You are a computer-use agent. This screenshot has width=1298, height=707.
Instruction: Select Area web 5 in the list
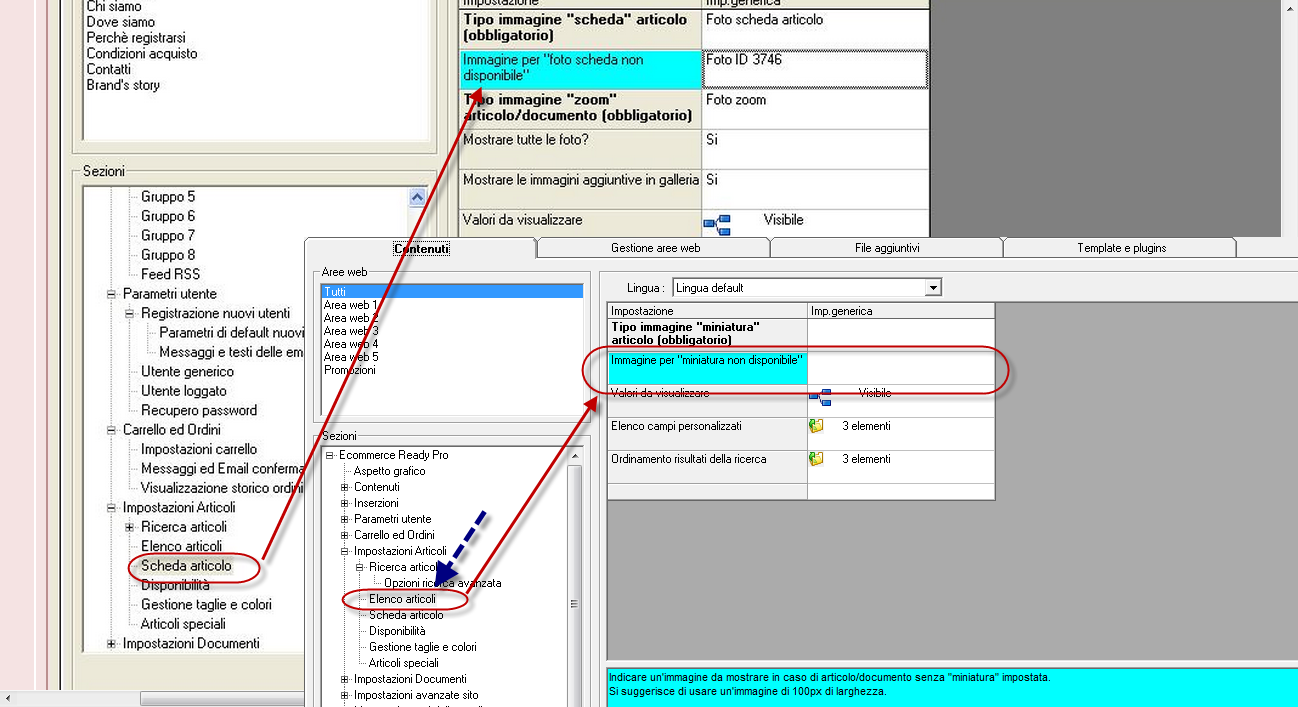(351, 357)
